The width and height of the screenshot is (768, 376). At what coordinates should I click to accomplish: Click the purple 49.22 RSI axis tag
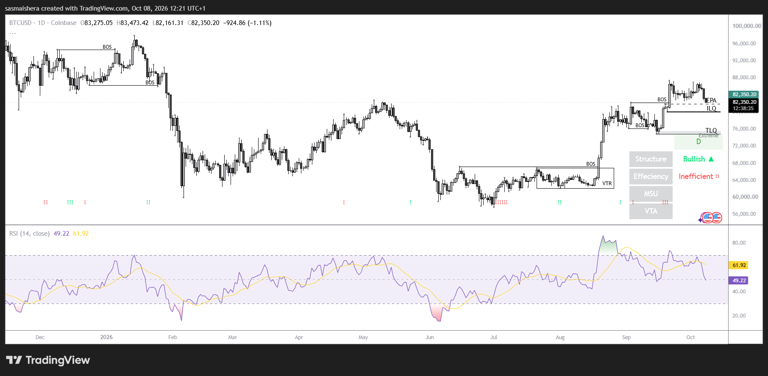pos(738,281)
